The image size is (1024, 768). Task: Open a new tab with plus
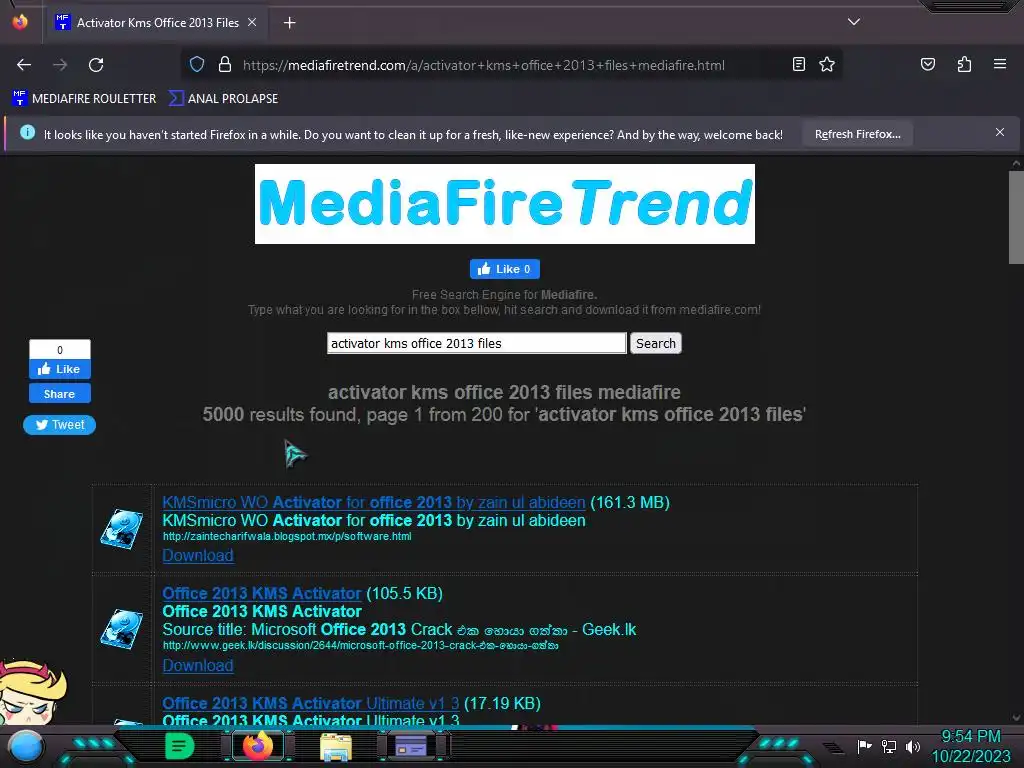click(289, 23)
